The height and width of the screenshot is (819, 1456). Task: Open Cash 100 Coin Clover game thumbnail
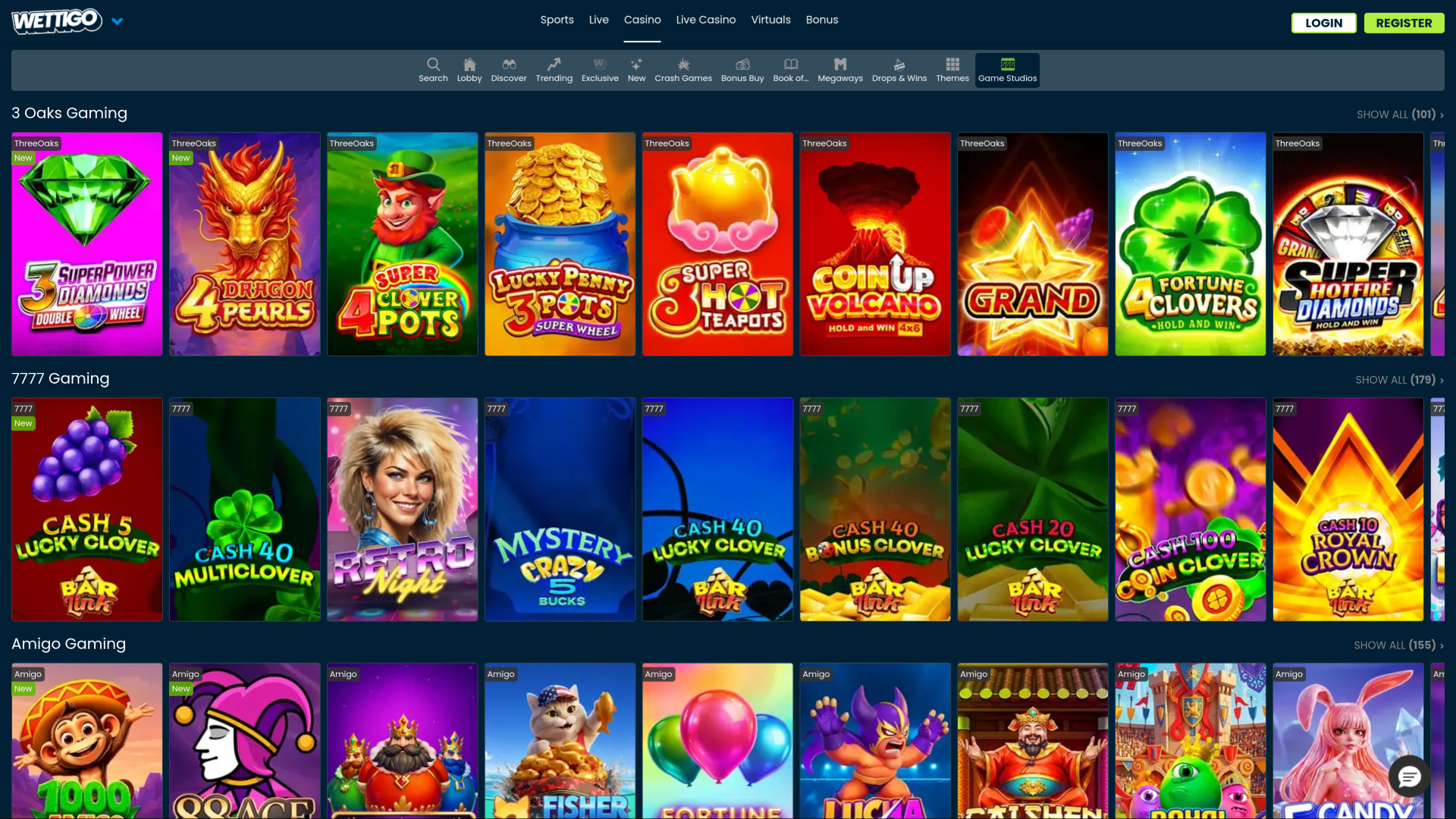[1191, 510]
